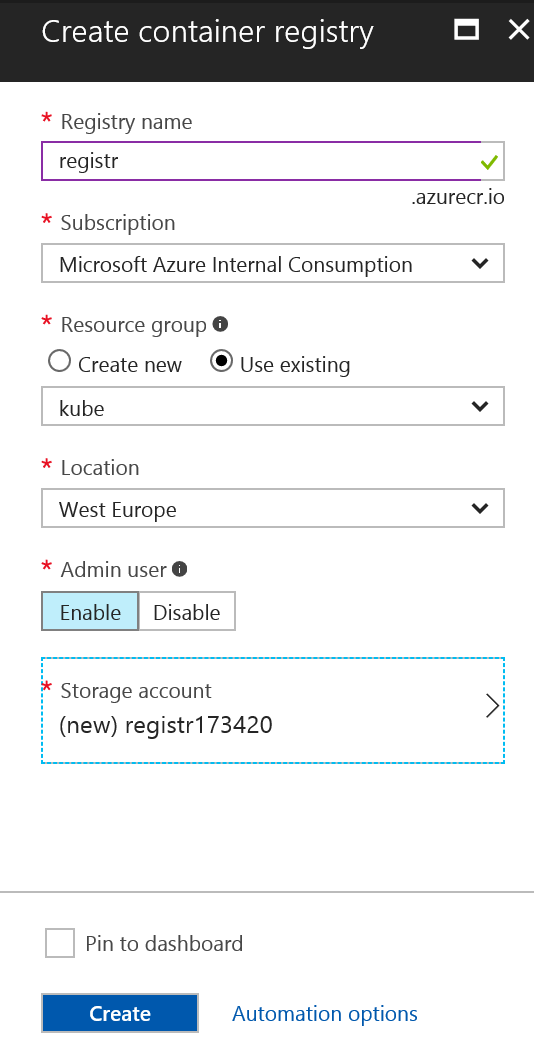This screenshot has height=1051, width=534.
Task: Open the Microsoft Azure Internal Consumption dropdown
Action: pos(273,263)
